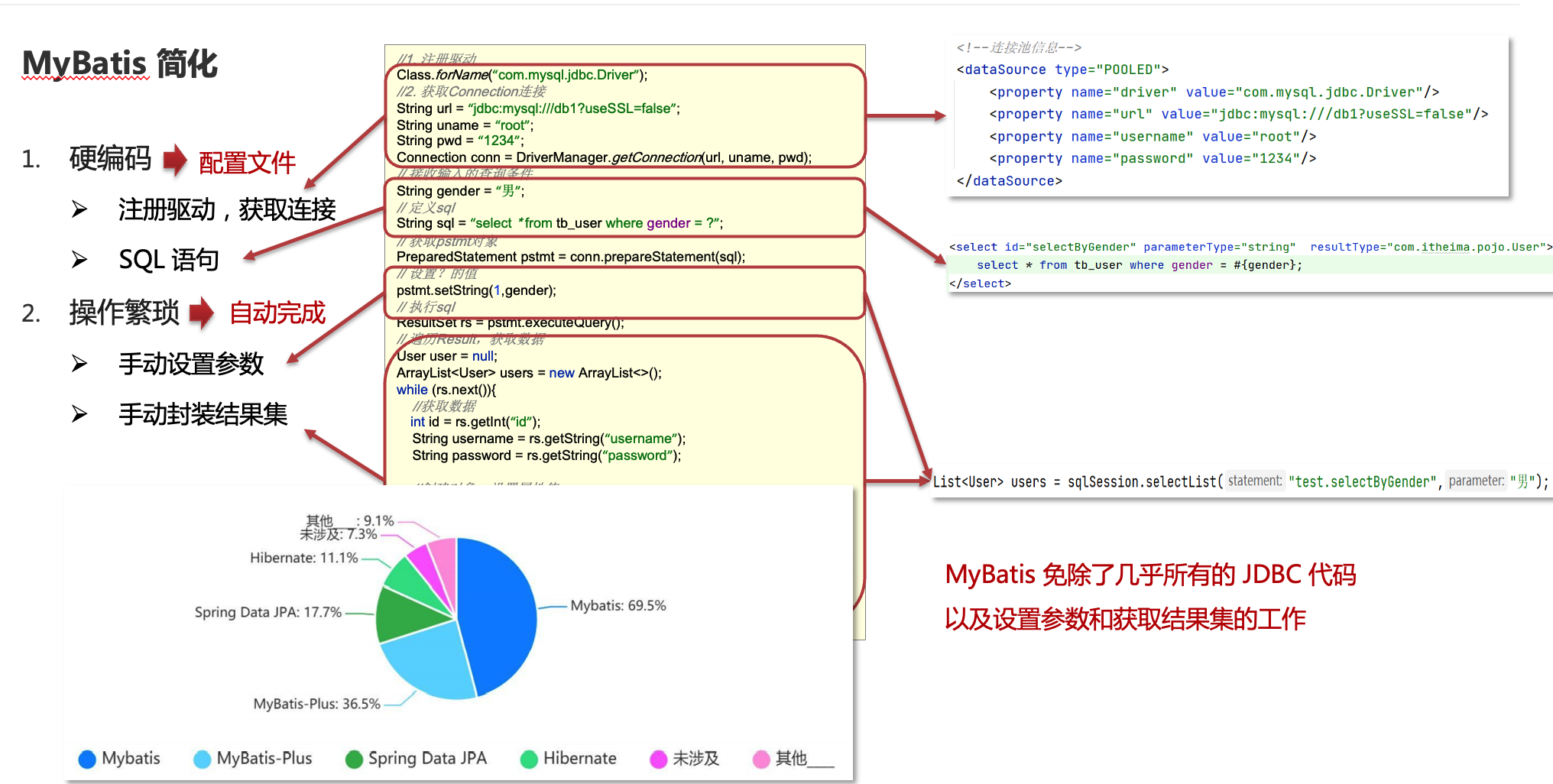Screen dimensions: 1553x784
Task: Click the "String url" JDBC code line
Action: coord(538,109)
